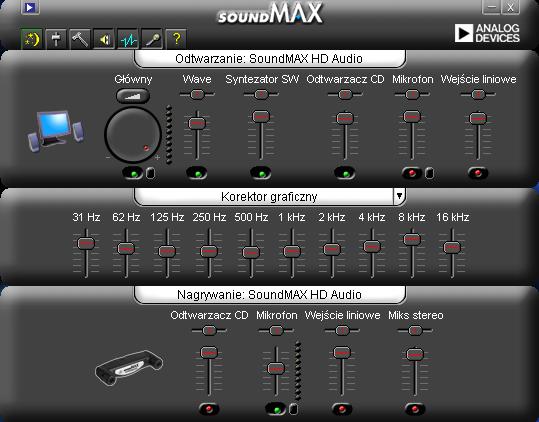Click the 500 Hz equalizer slider

251,254
